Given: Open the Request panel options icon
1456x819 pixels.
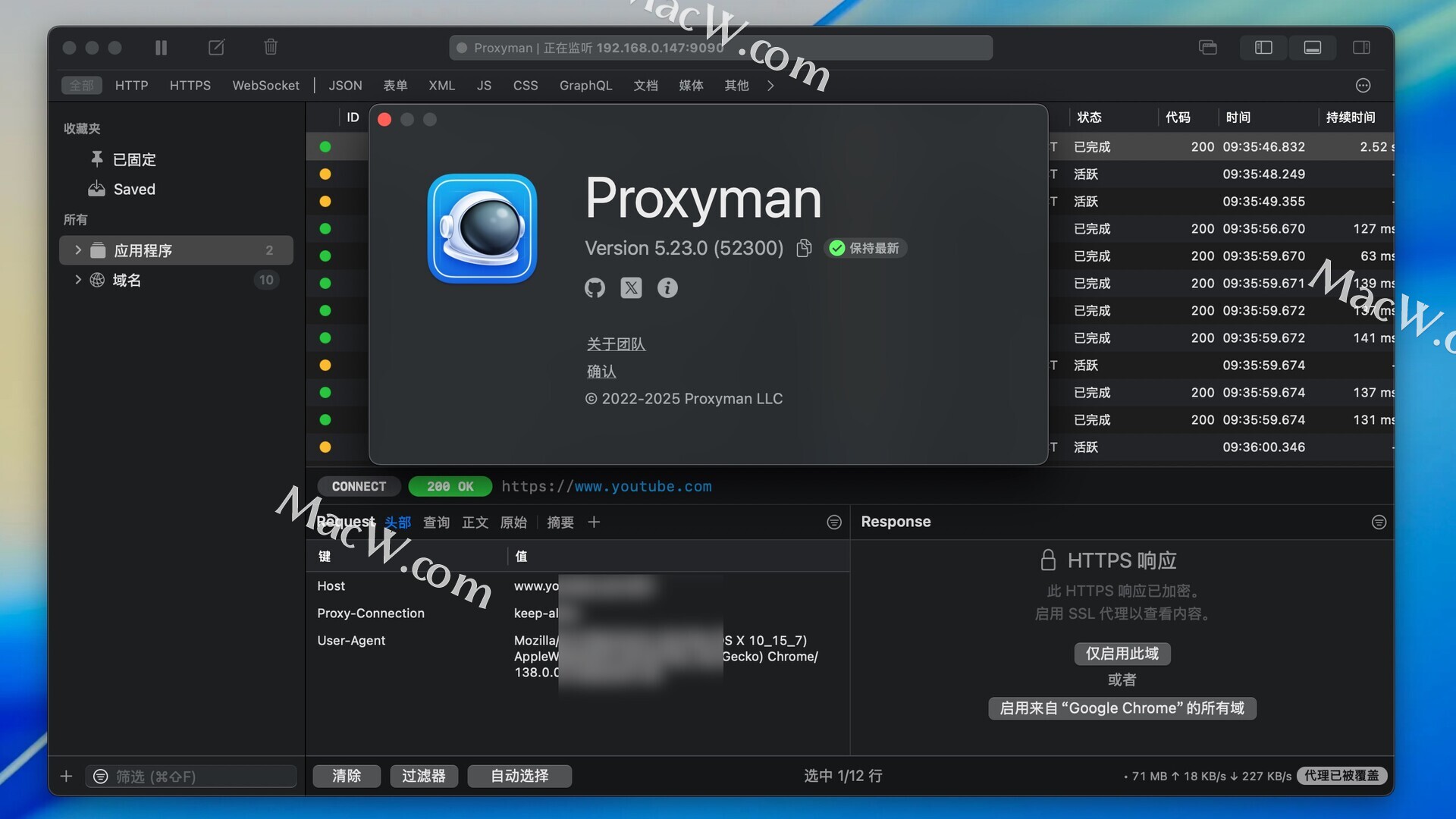Looking at the screenshot, I should (x=833, y=522).
